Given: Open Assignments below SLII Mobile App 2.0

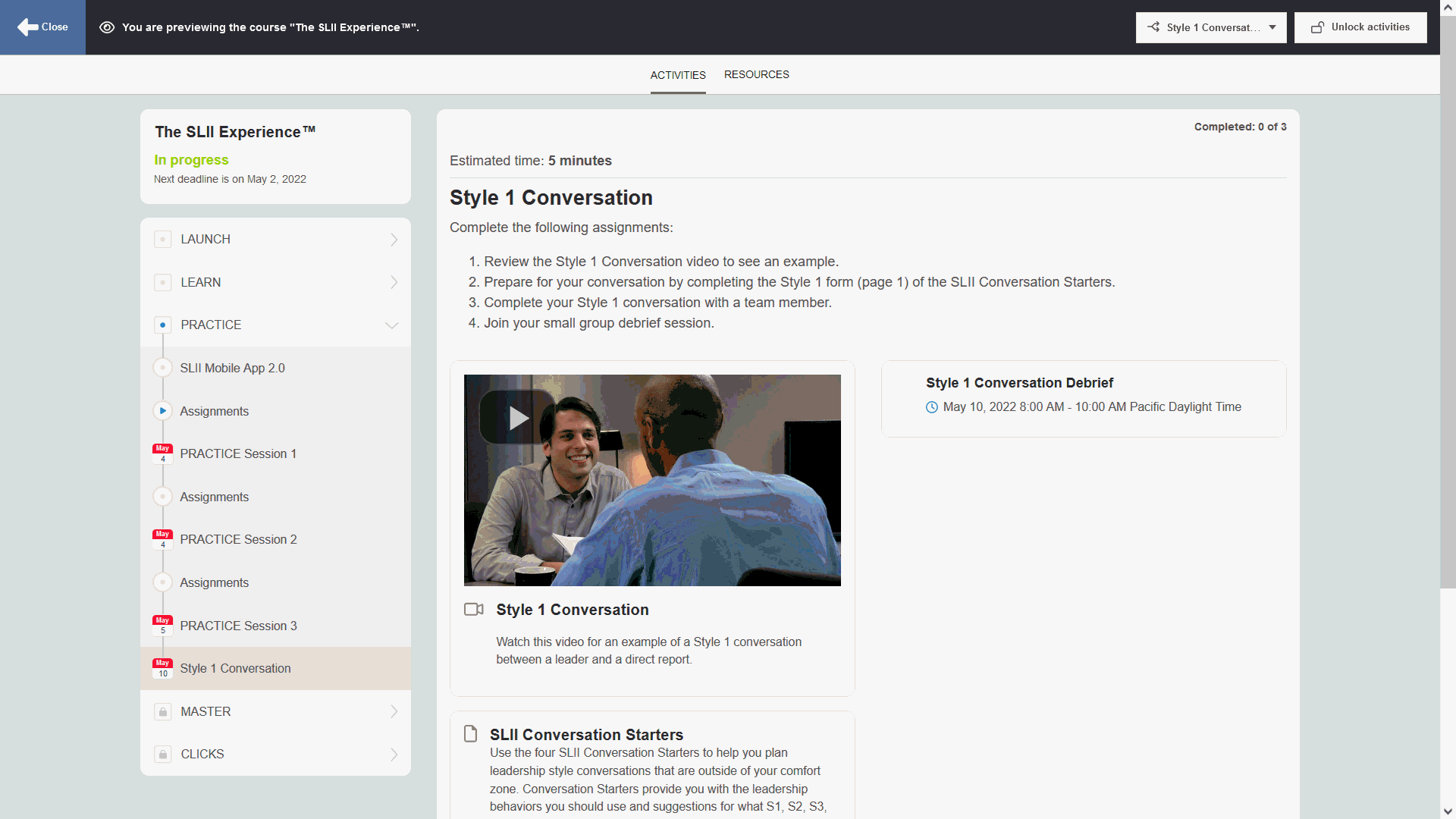Looking at the screenshot, I should point(214,411).
